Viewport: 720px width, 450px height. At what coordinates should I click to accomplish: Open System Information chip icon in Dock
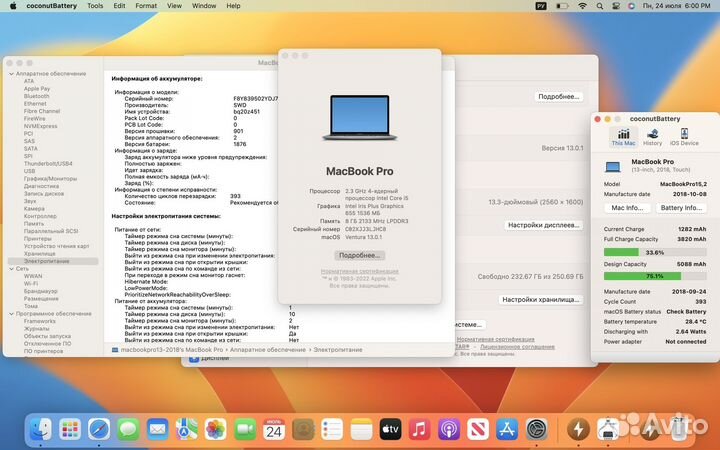click(608, 430)
